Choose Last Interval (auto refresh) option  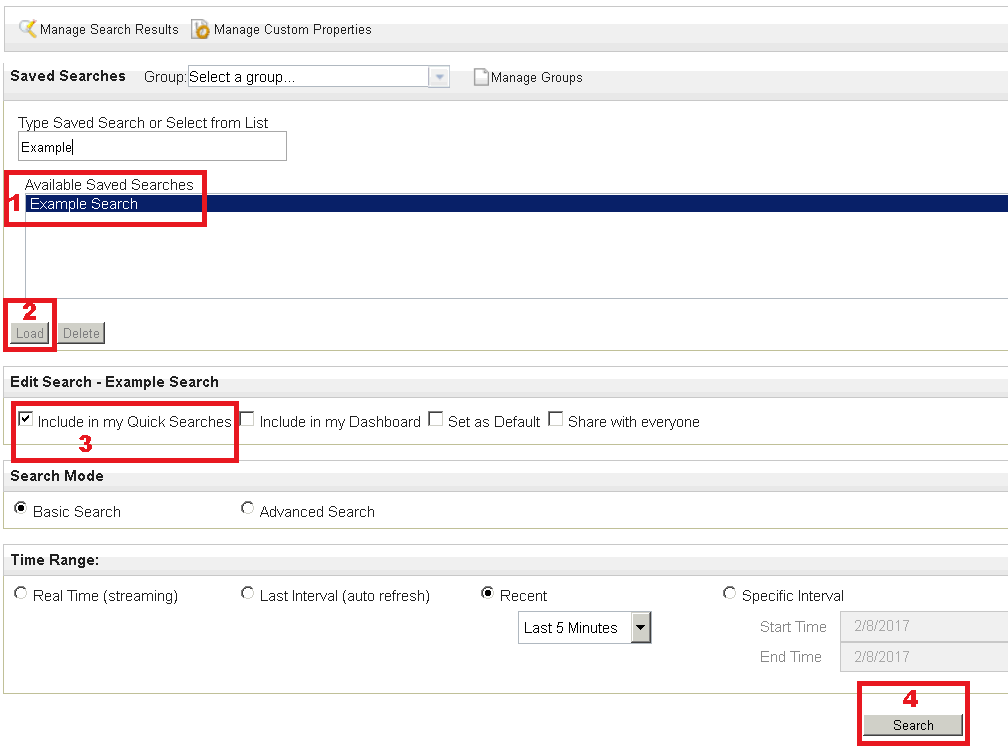click(x=248, y=593)
